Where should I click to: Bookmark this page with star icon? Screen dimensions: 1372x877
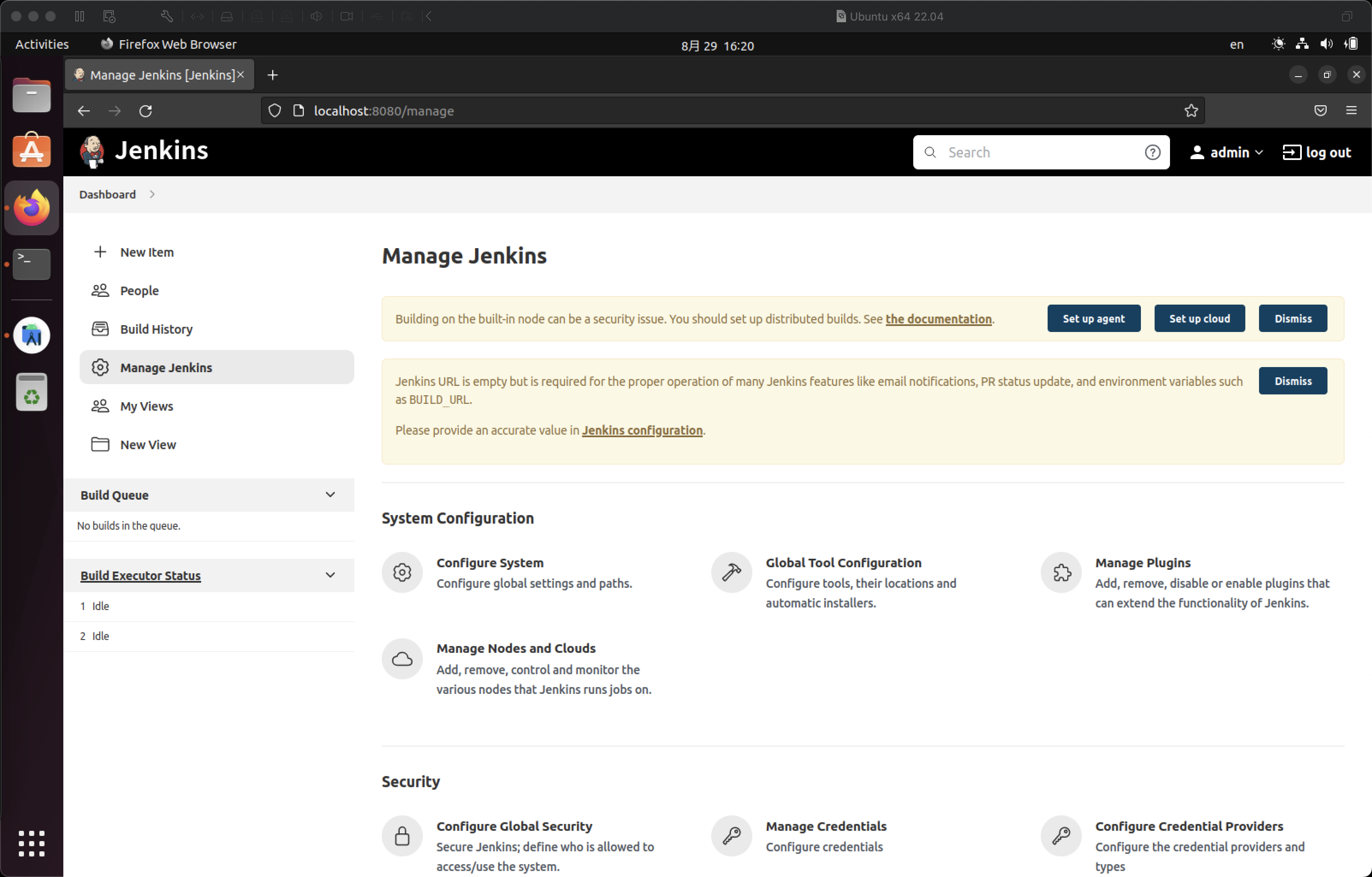pos(1191,110)
